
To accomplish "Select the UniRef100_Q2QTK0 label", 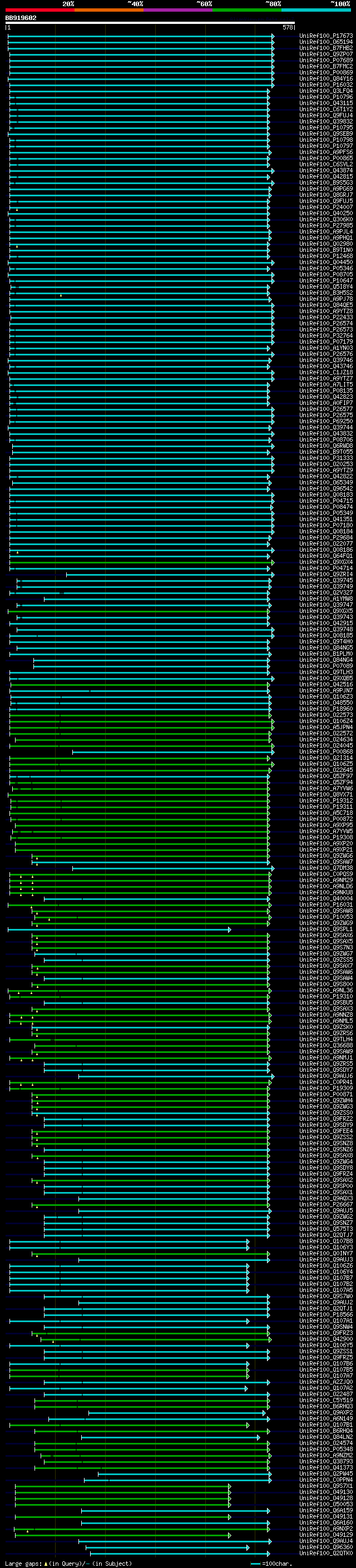I will tap(326, 1553).
